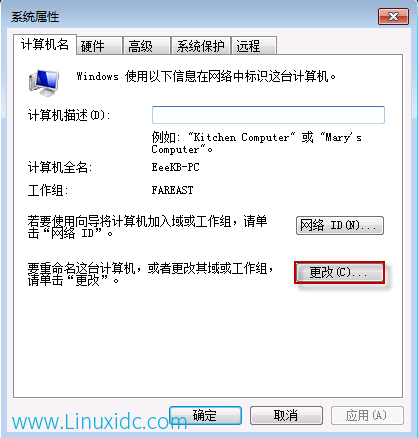418x438 pixels.
Task: Click the 工作组 label
Action: pyautogui.click(x=48, y=191)
